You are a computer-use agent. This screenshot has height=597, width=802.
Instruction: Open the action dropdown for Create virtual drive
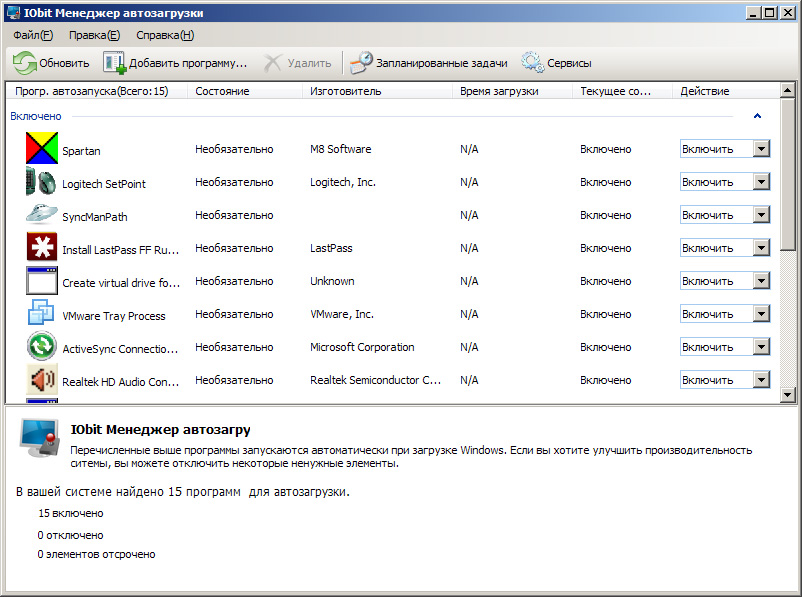coord(761,281)
